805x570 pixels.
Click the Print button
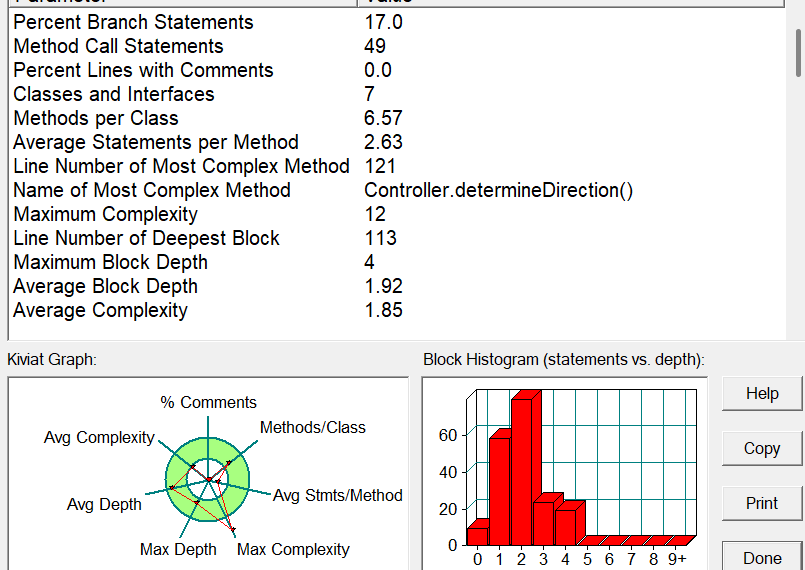(762, 503)
